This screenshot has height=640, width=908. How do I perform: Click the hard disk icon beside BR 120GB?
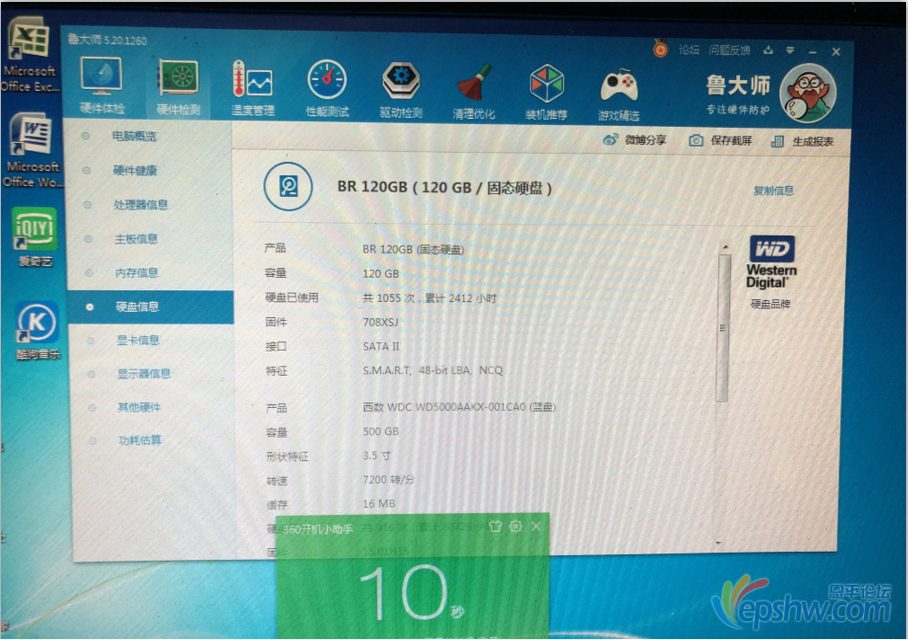coord(288,186)
